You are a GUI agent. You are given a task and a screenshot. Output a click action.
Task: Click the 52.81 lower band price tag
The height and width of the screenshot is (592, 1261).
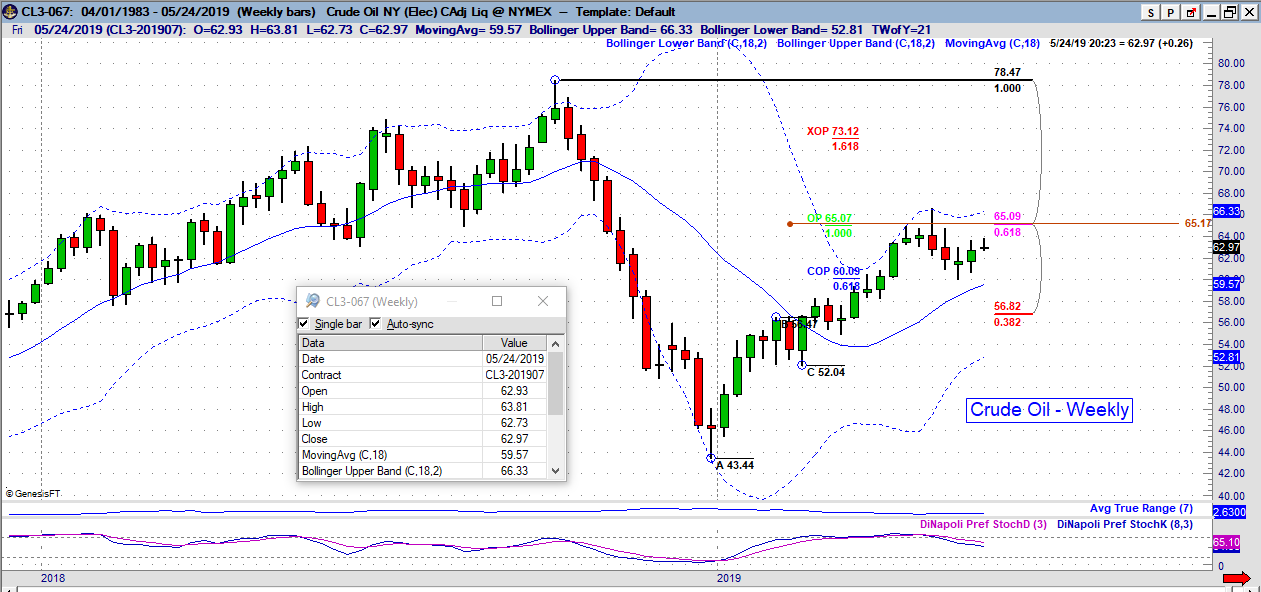[x=1226, y=357]
